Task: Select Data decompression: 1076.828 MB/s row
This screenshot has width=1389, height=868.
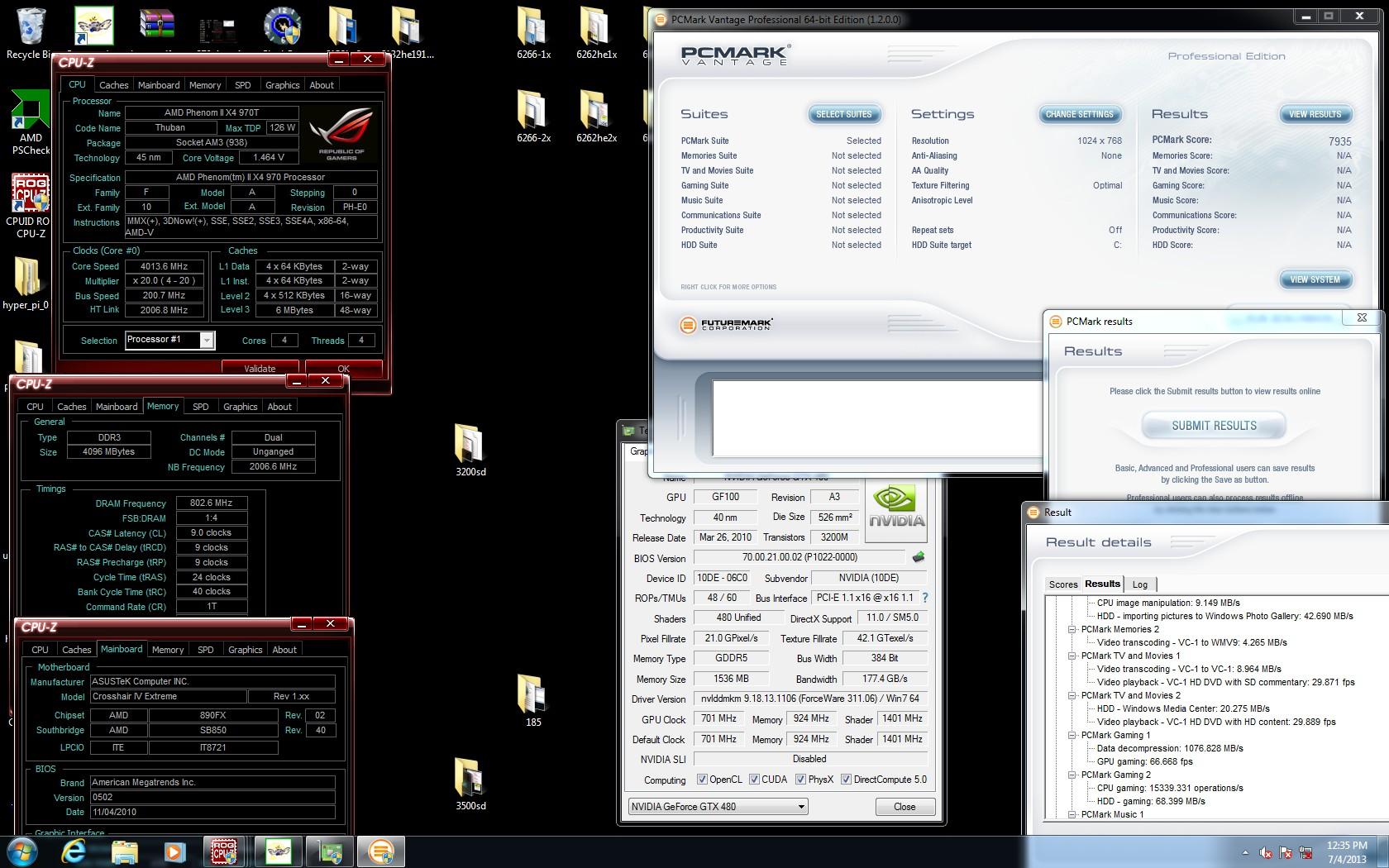Action: point(1170,748)
